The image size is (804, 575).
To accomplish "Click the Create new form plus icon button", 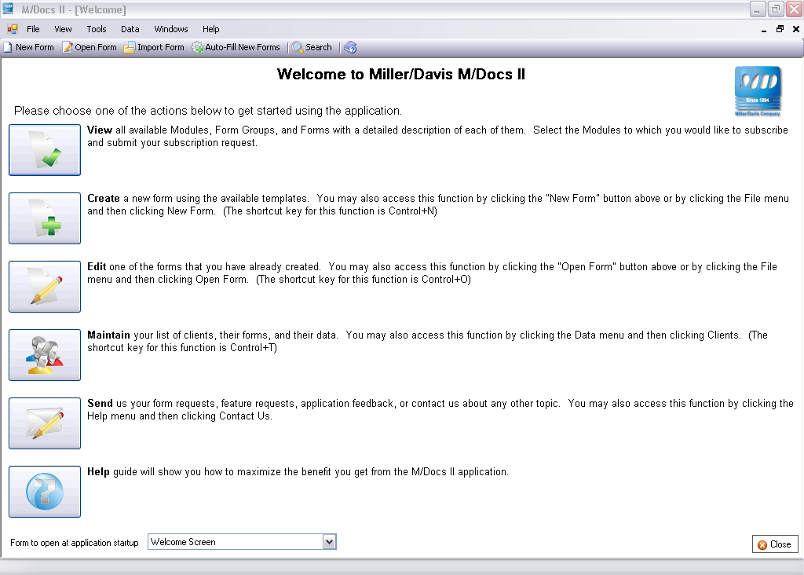I will click(x=45, y=218).
